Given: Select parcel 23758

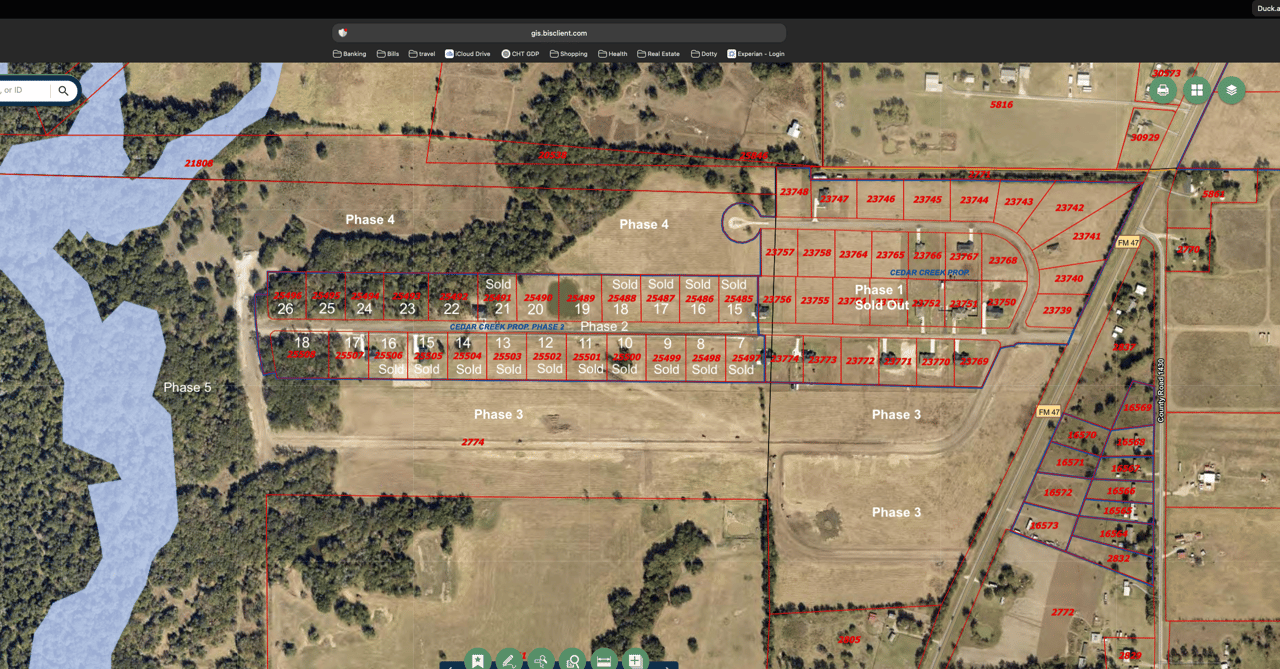Looking at the screenshot, I should (x=817, y=253).
